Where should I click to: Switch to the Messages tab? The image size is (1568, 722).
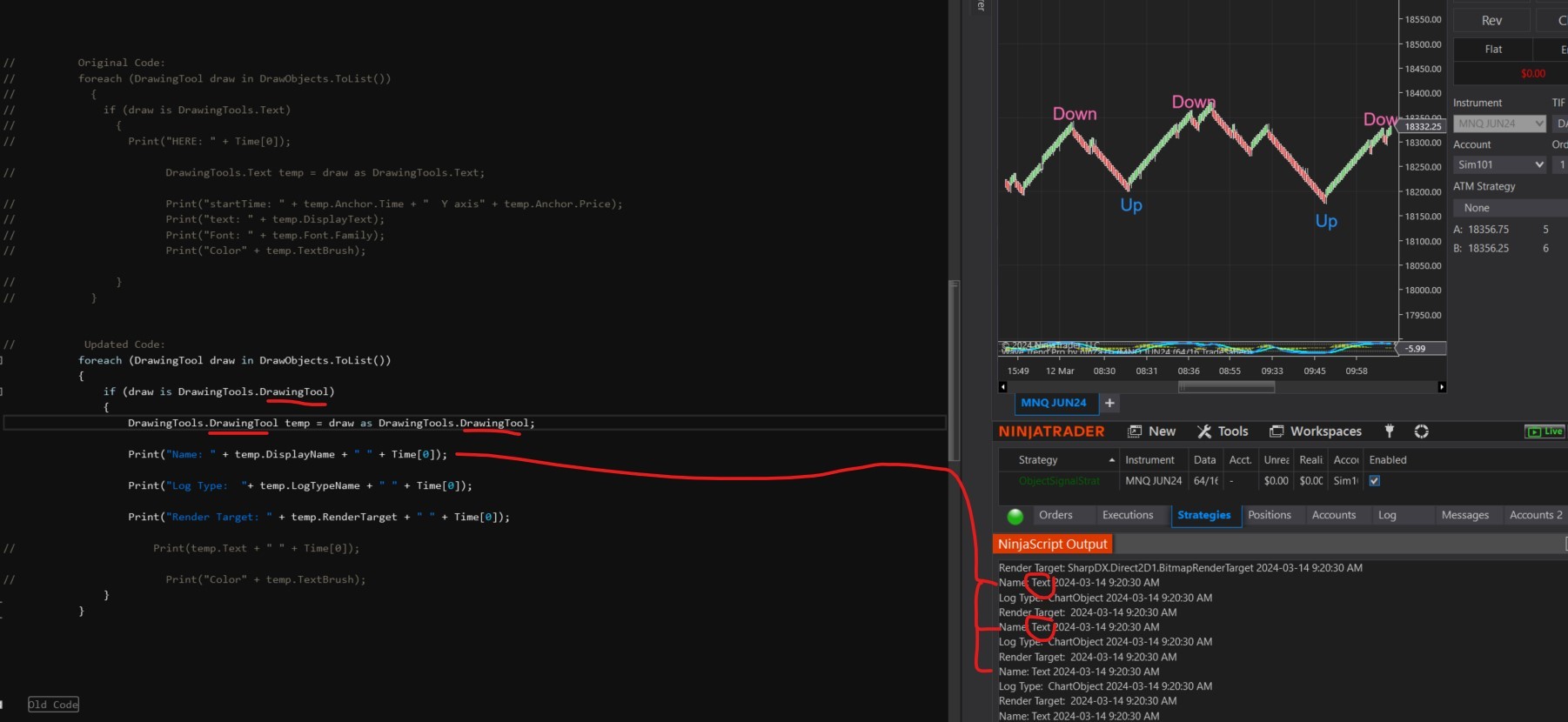point(1465,516)
